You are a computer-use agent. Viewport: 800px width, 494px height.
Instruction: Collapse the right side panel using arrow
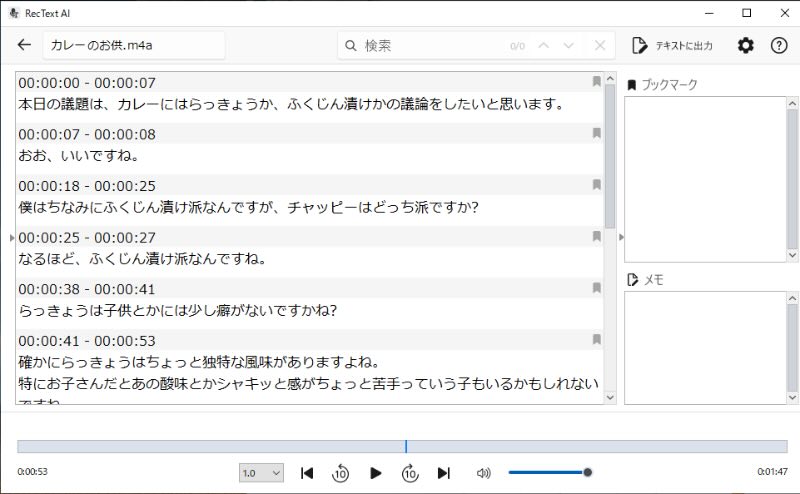tap(621, 237)
